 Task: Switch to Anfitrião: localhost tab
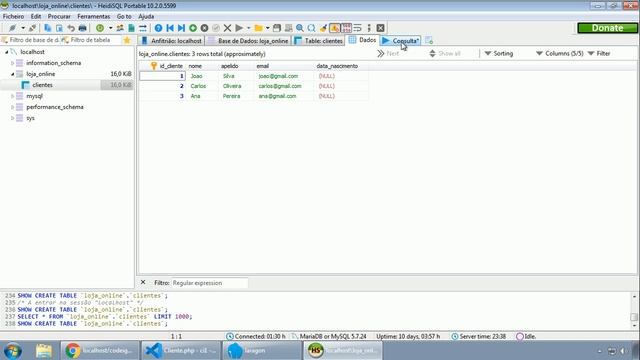tap(171, 40)
